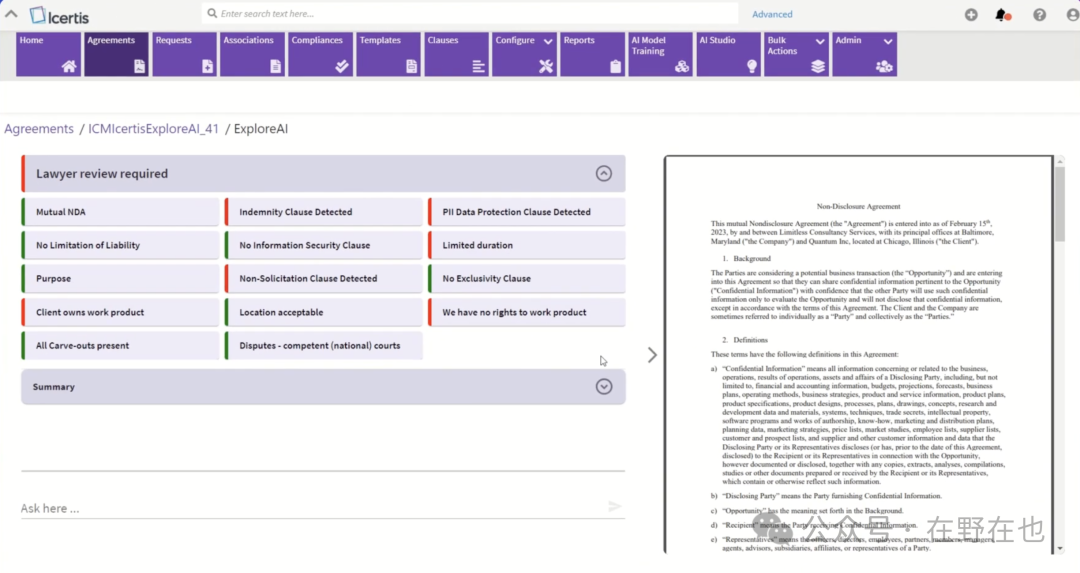Select the Indemnity Clause Detected card
Viewport: 1080px width, 573px height.
coord(324,212)
